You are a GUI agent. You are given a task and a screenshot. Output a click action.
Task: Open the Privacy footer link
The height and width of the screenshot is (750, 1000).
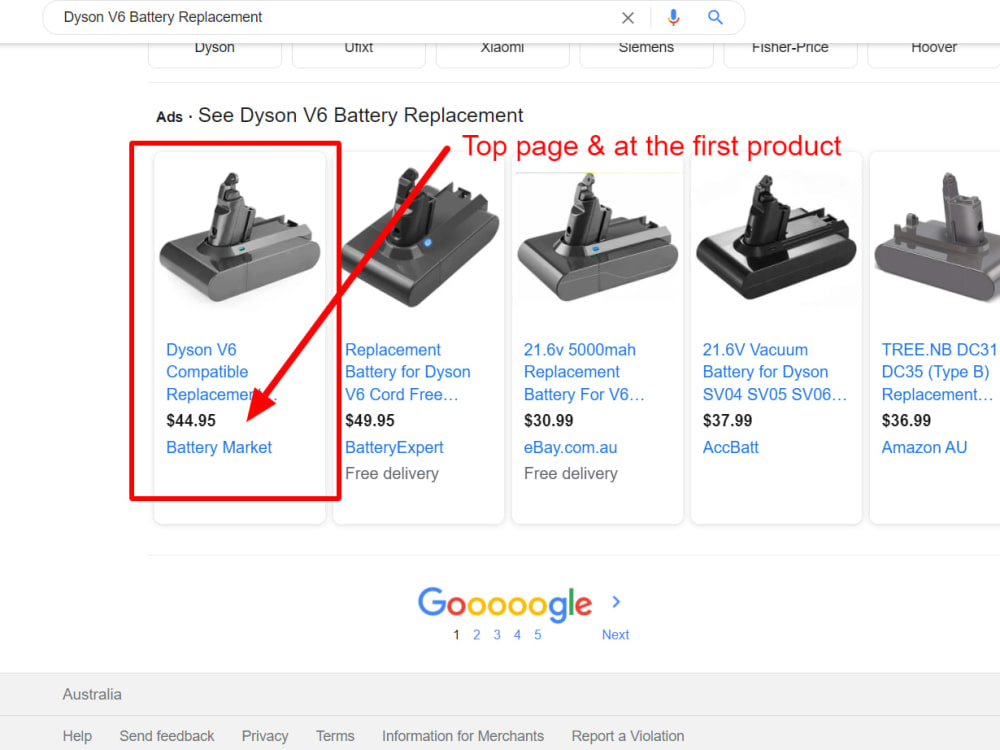pyautogui.click(x=265, y=736)
